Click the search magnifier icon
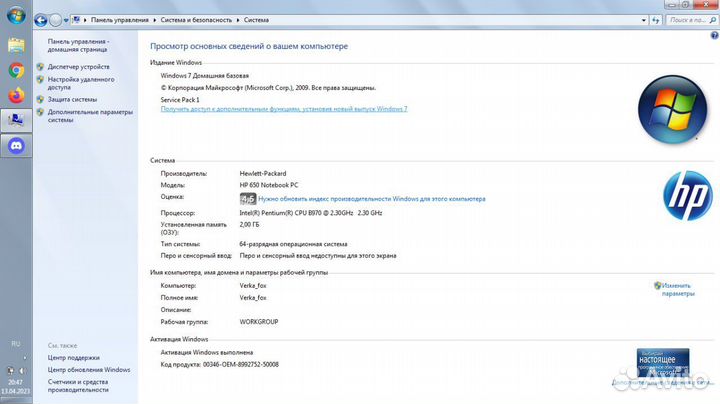 point(713,20)
